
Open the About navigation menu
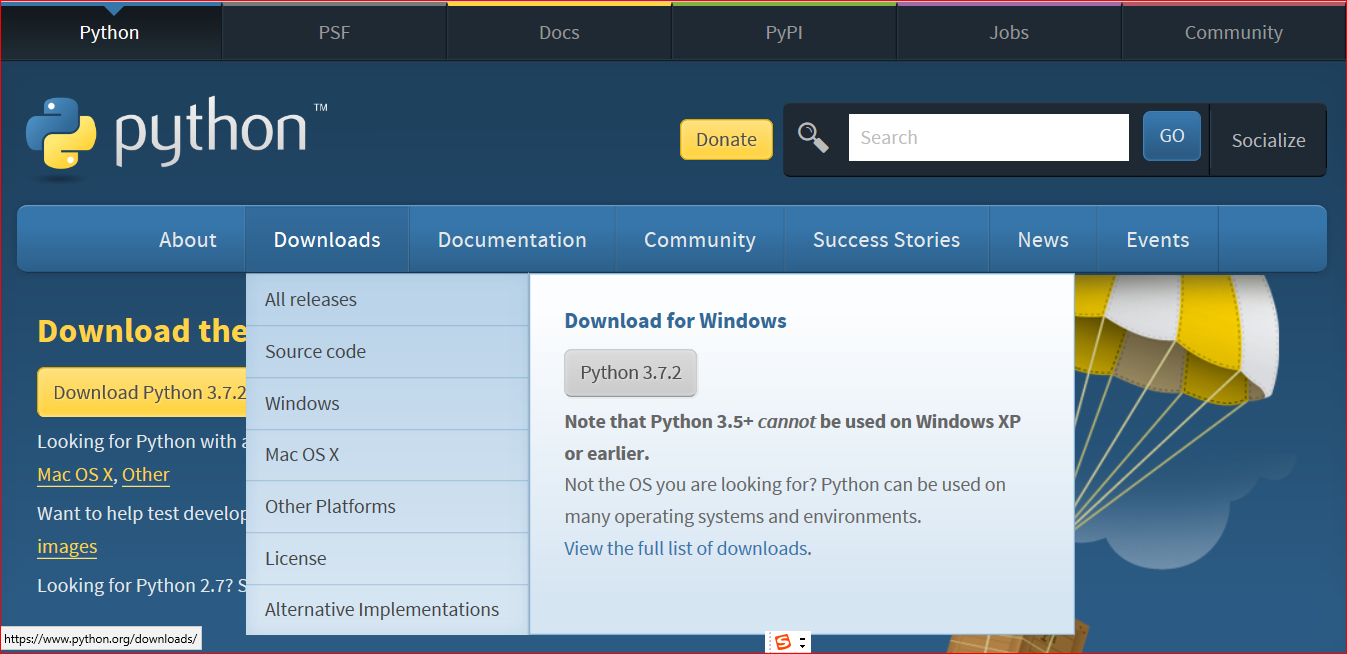click(x=188, y=240)
